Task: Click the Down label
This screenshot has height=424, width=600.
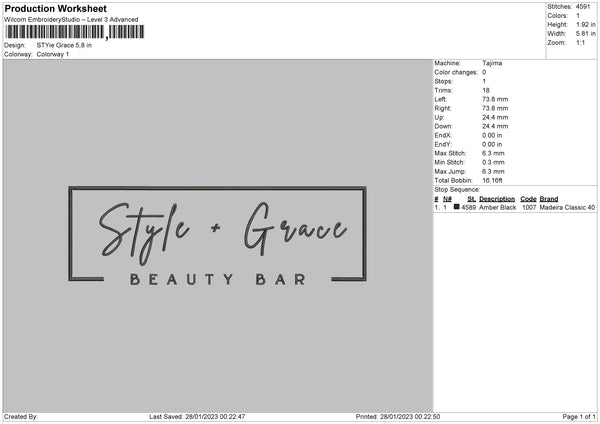Action: (x=443, y=126)
